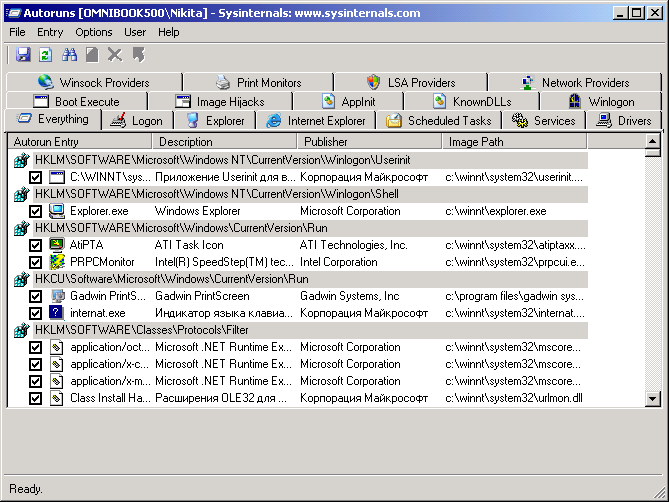Screen dimensions: 669x502
Task: Click the ATI Technologies, Inc. publisher cell
Action: (354, 245)
